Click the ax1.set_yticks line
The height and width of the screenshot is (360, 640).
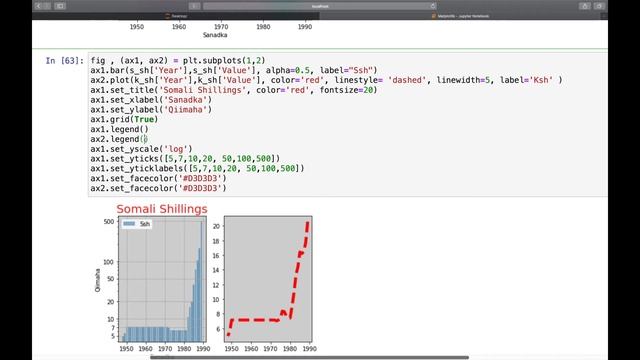pos(185,158)
